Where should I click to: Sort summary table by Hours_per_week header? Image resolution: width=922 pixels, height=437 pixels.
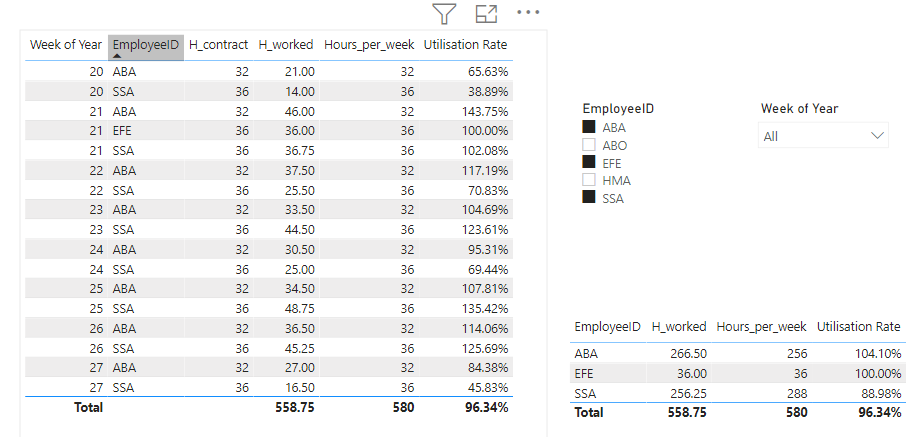761,326
